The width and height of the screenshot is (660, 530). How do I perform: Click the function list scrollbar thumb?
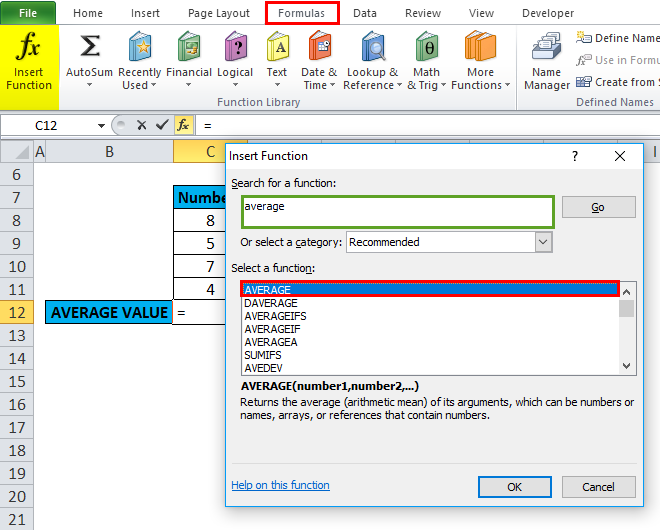tap(626, 308)
